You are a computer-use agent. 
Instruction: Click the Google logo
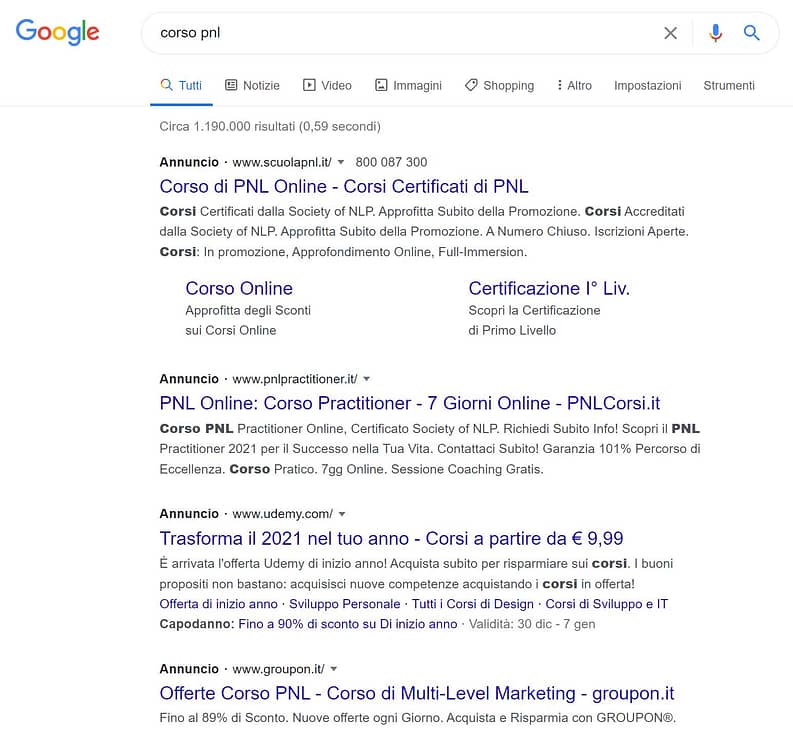click(57, 32)
